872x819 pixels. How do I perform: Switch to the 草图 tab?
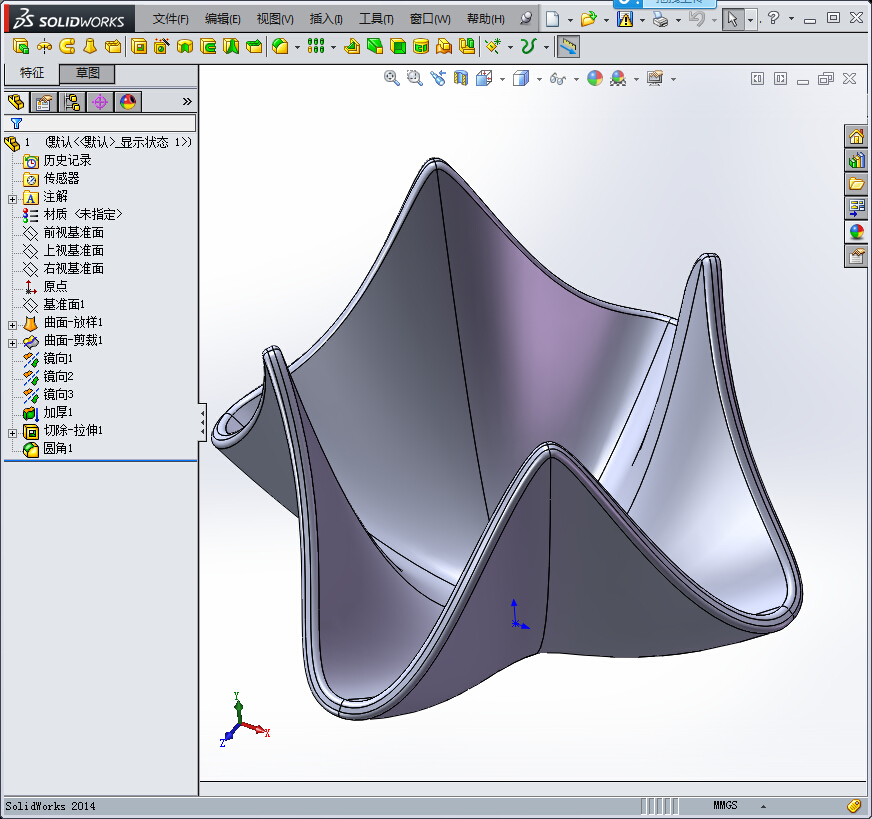(88, 73)
